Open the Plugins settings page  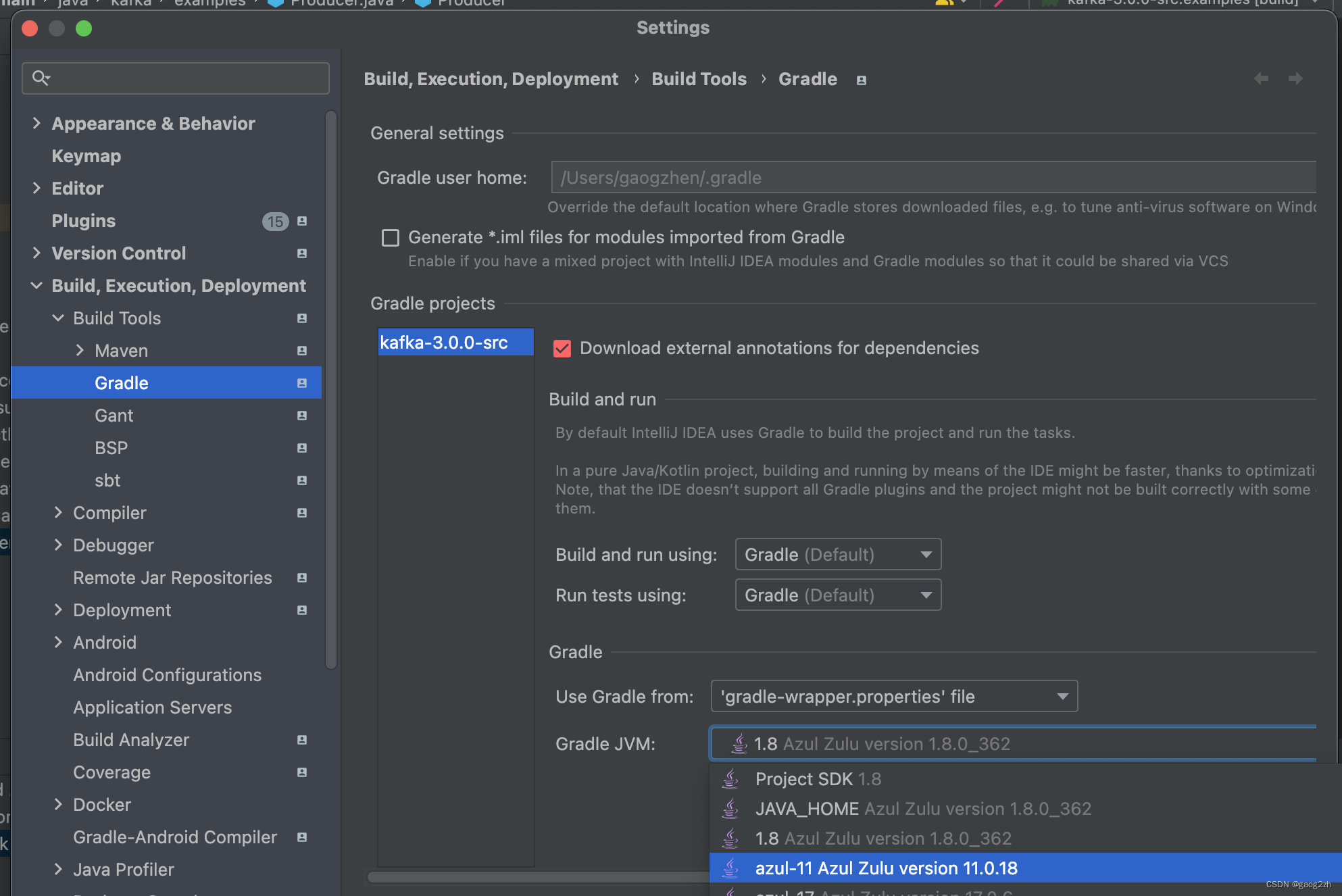tap(84, 221)
